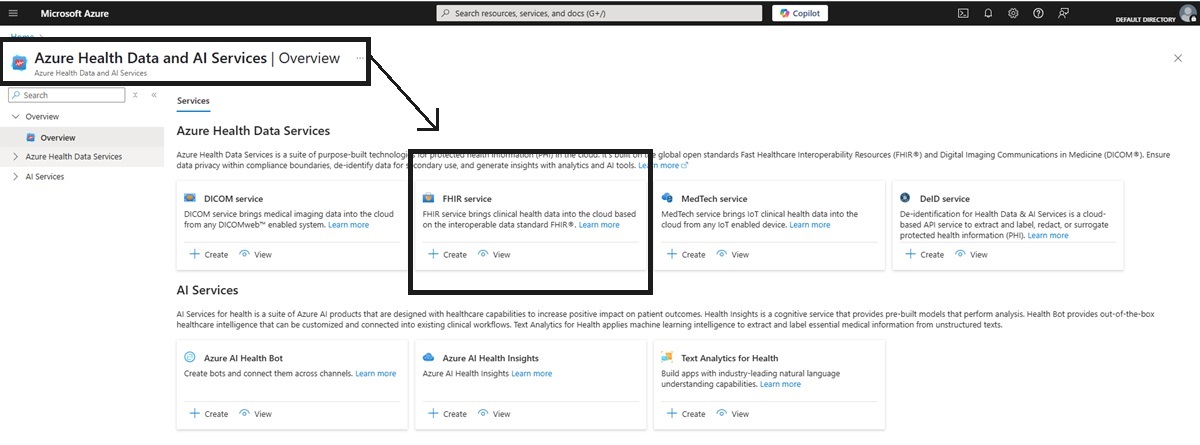View DICOM services
1200x445 pixels.
[255, 255]
